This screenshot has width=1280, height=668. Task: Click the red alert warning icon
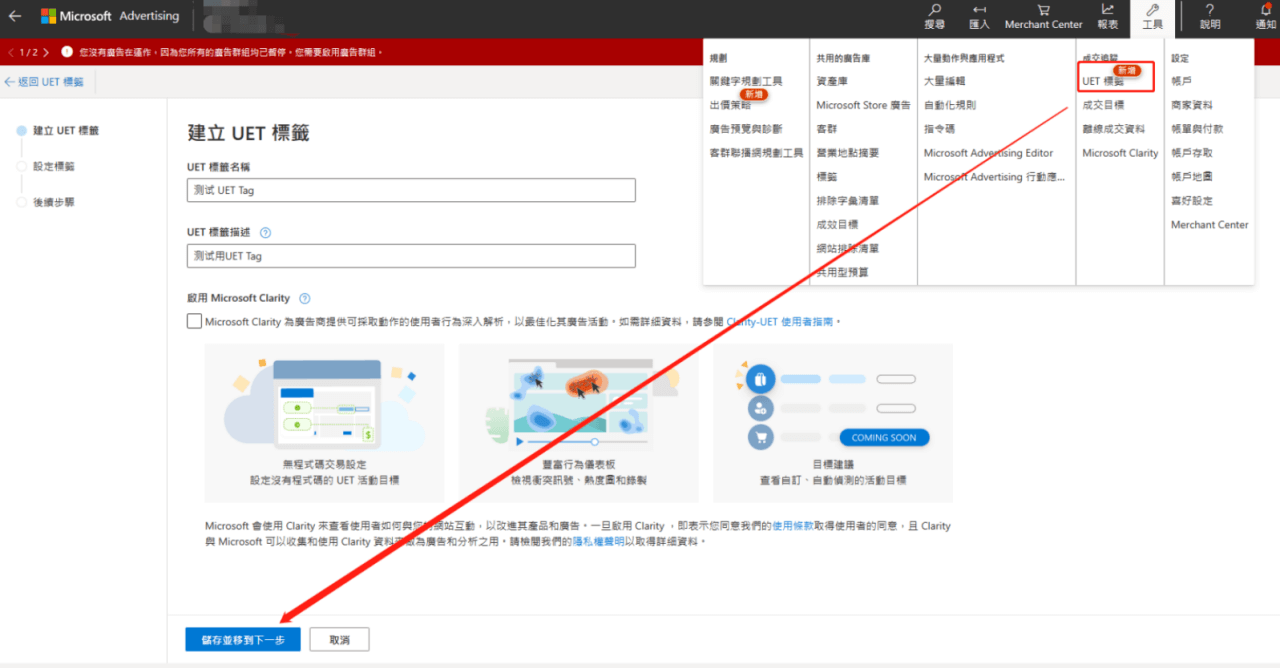tap(67, 52)
